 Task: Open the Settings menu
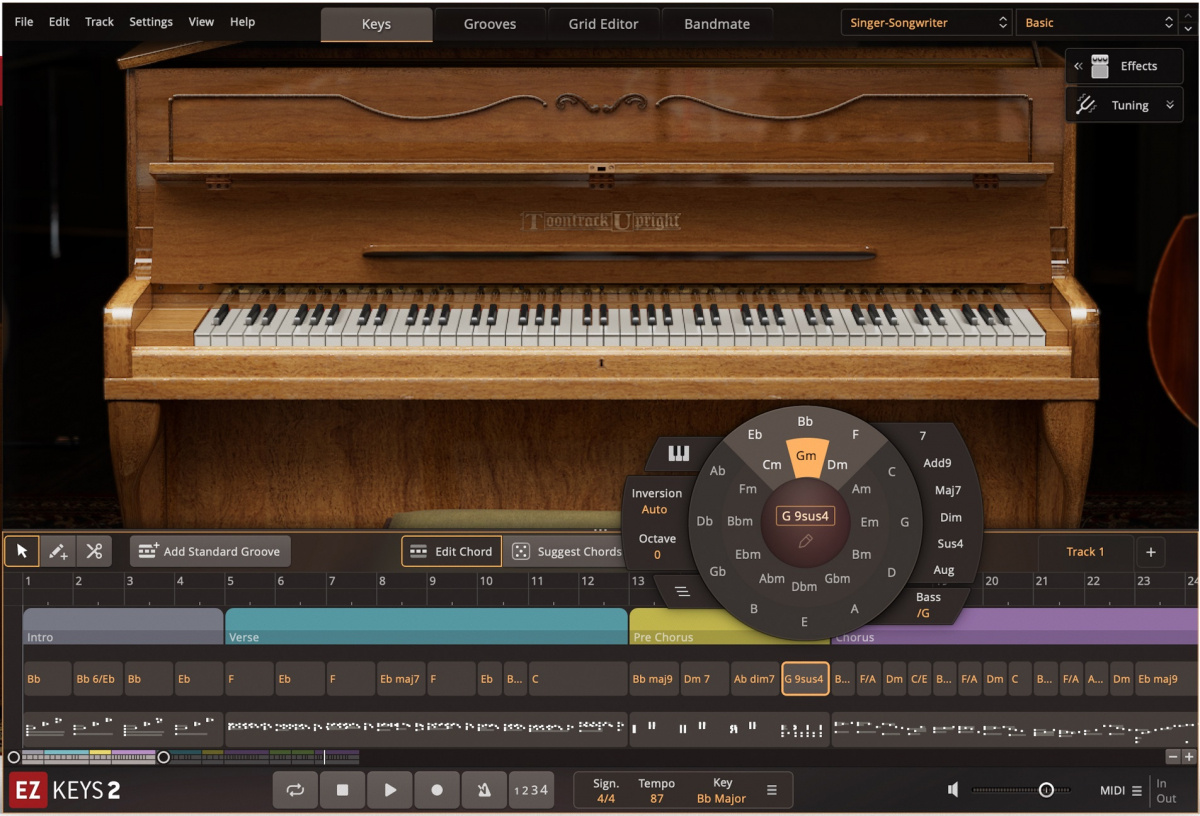150,21
